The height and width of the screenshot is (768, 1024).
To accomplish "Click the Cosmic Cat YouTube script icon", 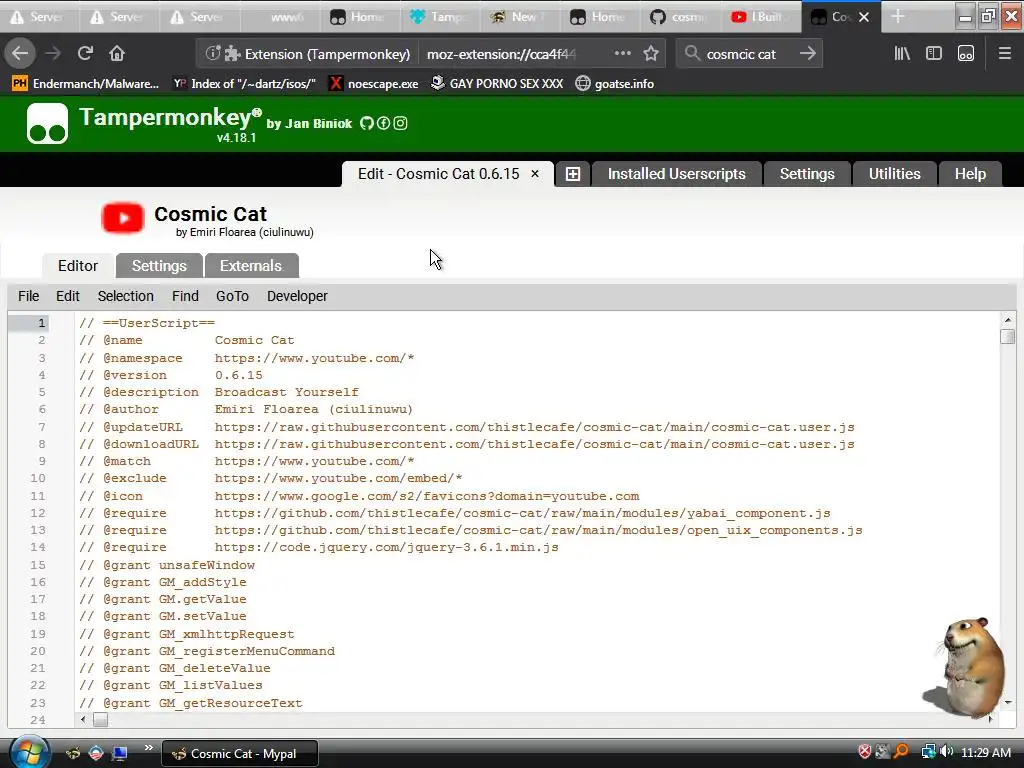I will tap(123, 218).
